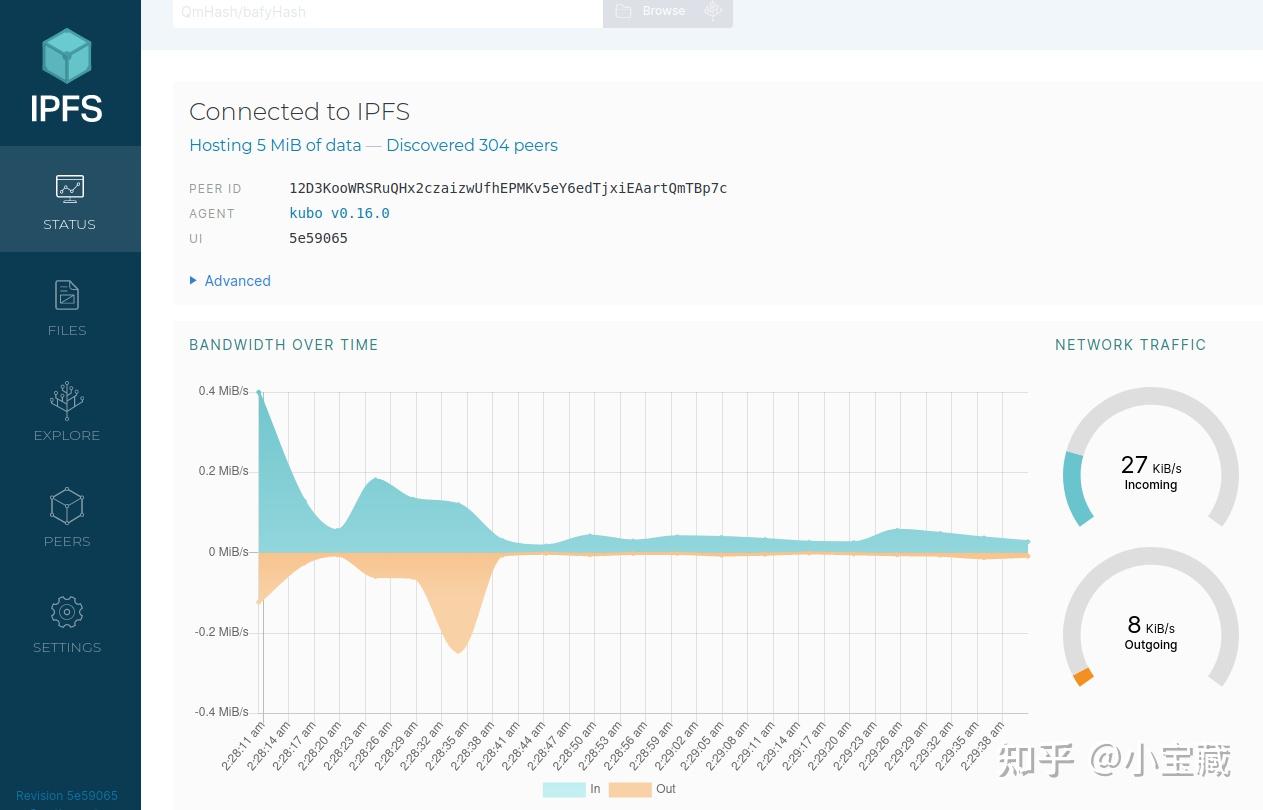Viewport: 1263px width, 810px height.
Task: Click the Peer ID value text
Action: point(508,188)
